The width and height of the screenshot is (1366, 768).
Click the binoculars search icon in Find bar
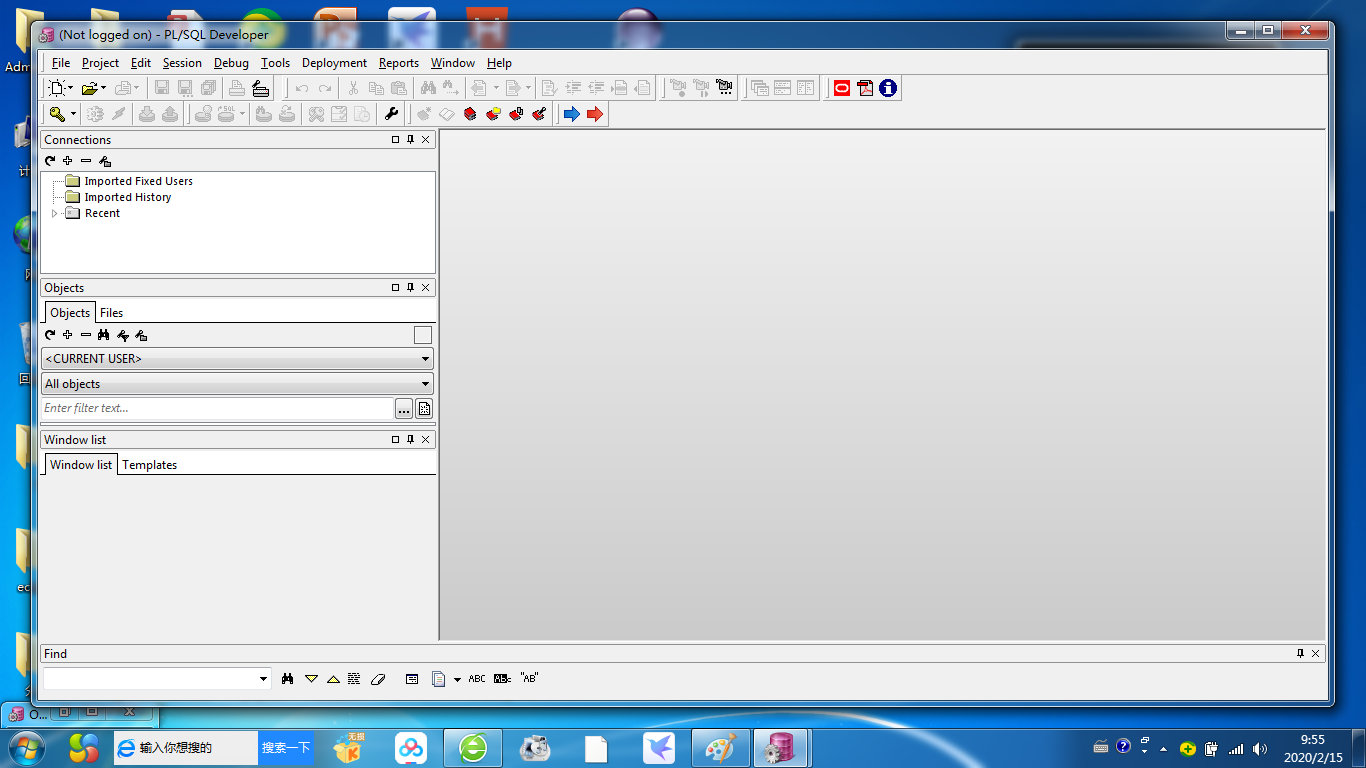click(288, 679)
